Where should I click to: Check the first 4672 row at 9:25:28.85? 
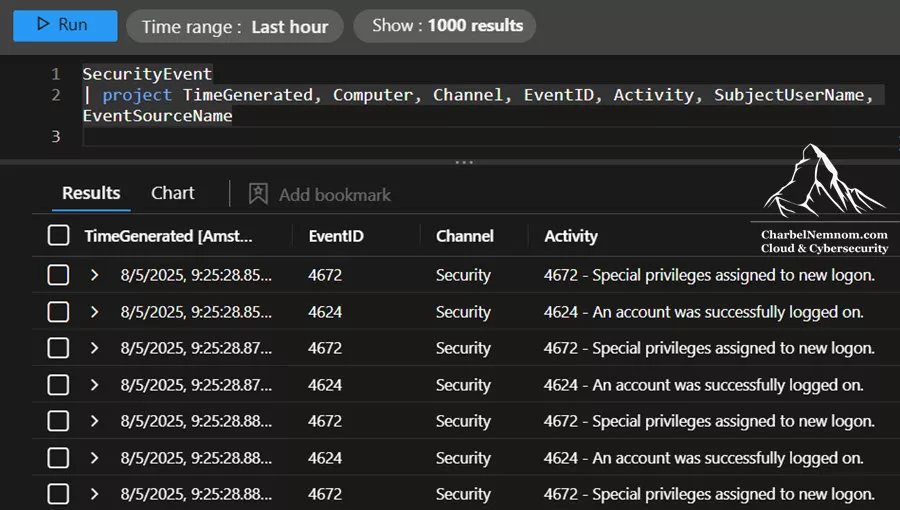pyautogui.click(x=59, y=275)
